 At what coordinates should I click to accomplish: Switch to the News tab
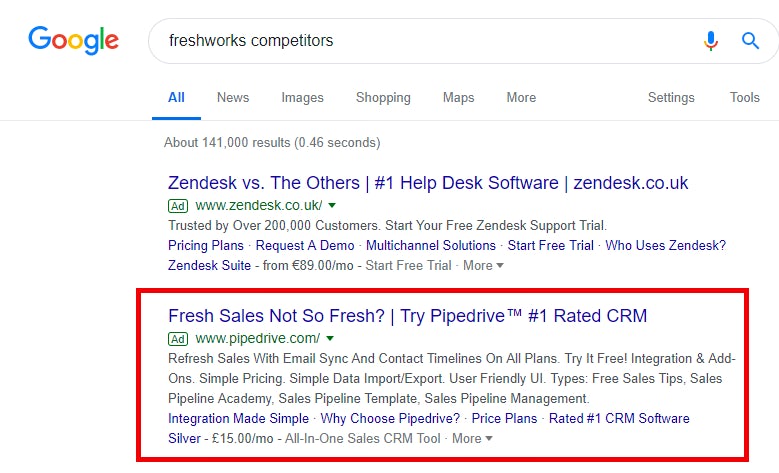[x=233, y=97]
